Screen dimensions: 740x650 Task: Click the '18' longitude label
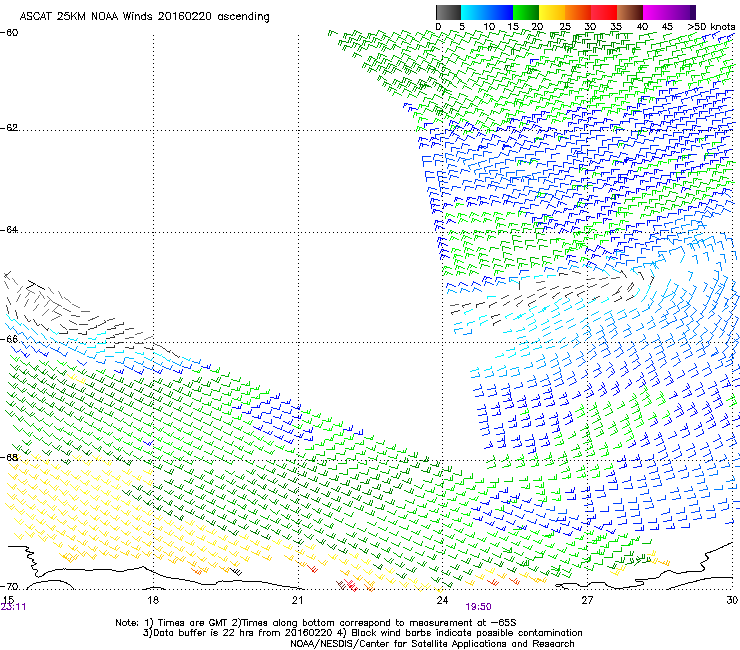tap(153, 600)
